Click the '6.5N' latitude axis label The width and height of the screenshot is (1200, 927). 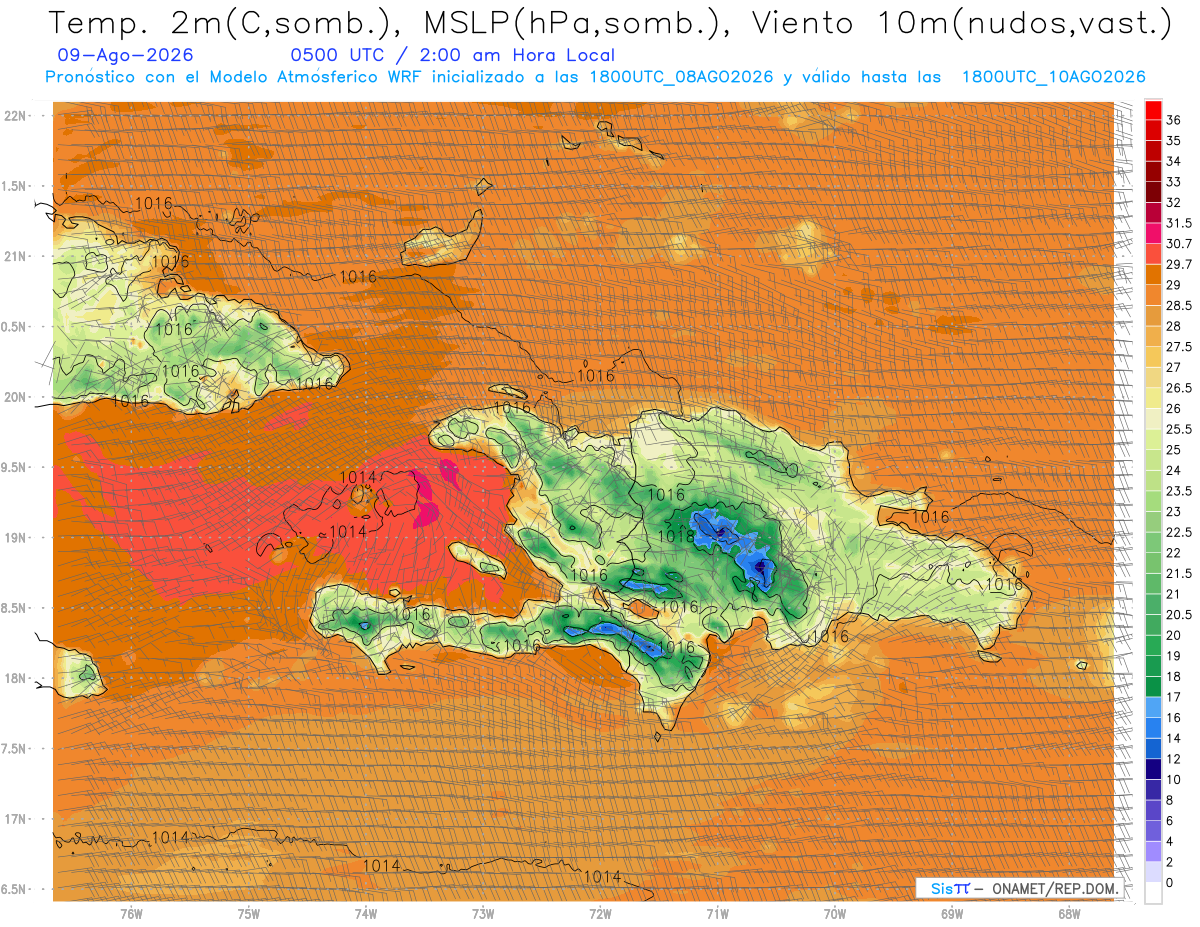coord(15,889)
